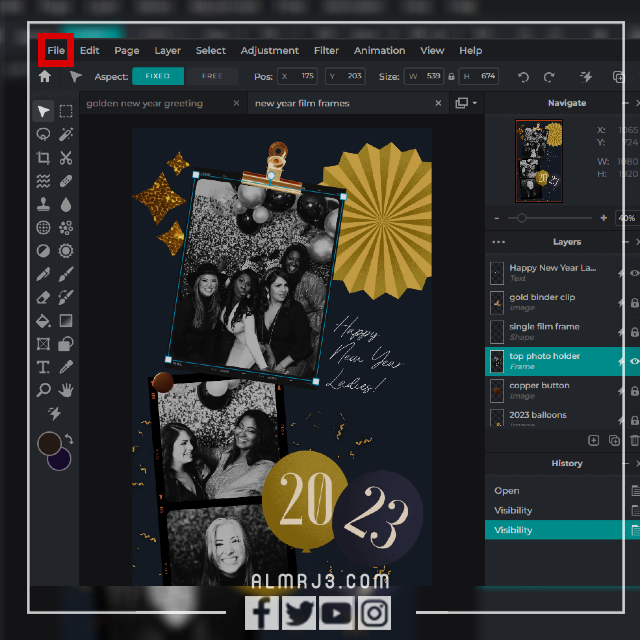The width and height of the screenshot is (640, 640).
Task: Select the Magic Wand tool
Action: click(66, 134)
